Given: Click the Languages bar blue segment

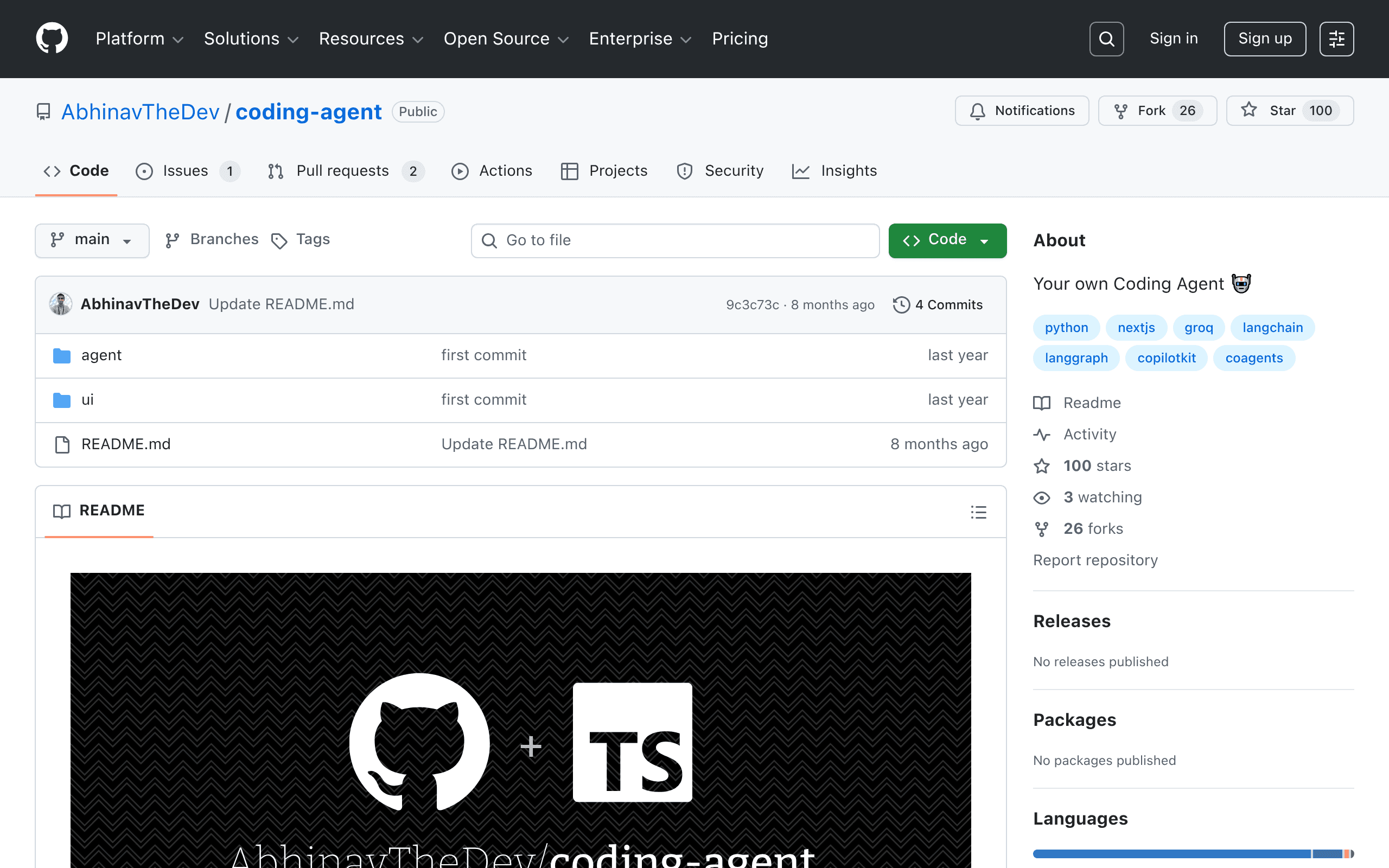Looking at the screenshot, I should click(x=1171, y=854).
